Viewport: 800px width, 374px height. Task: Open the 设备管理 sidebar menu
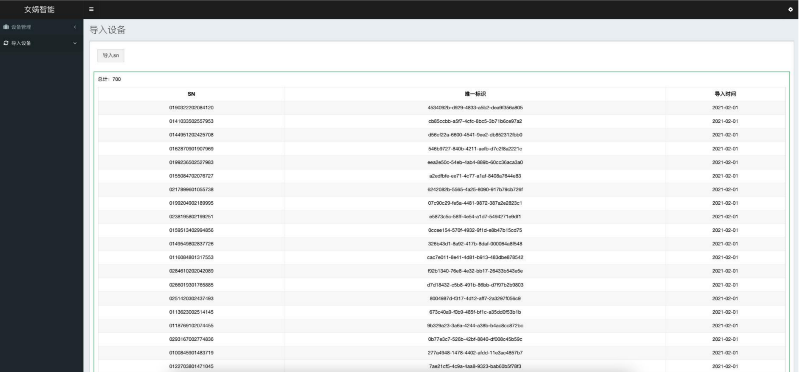(x=41, y=27)
